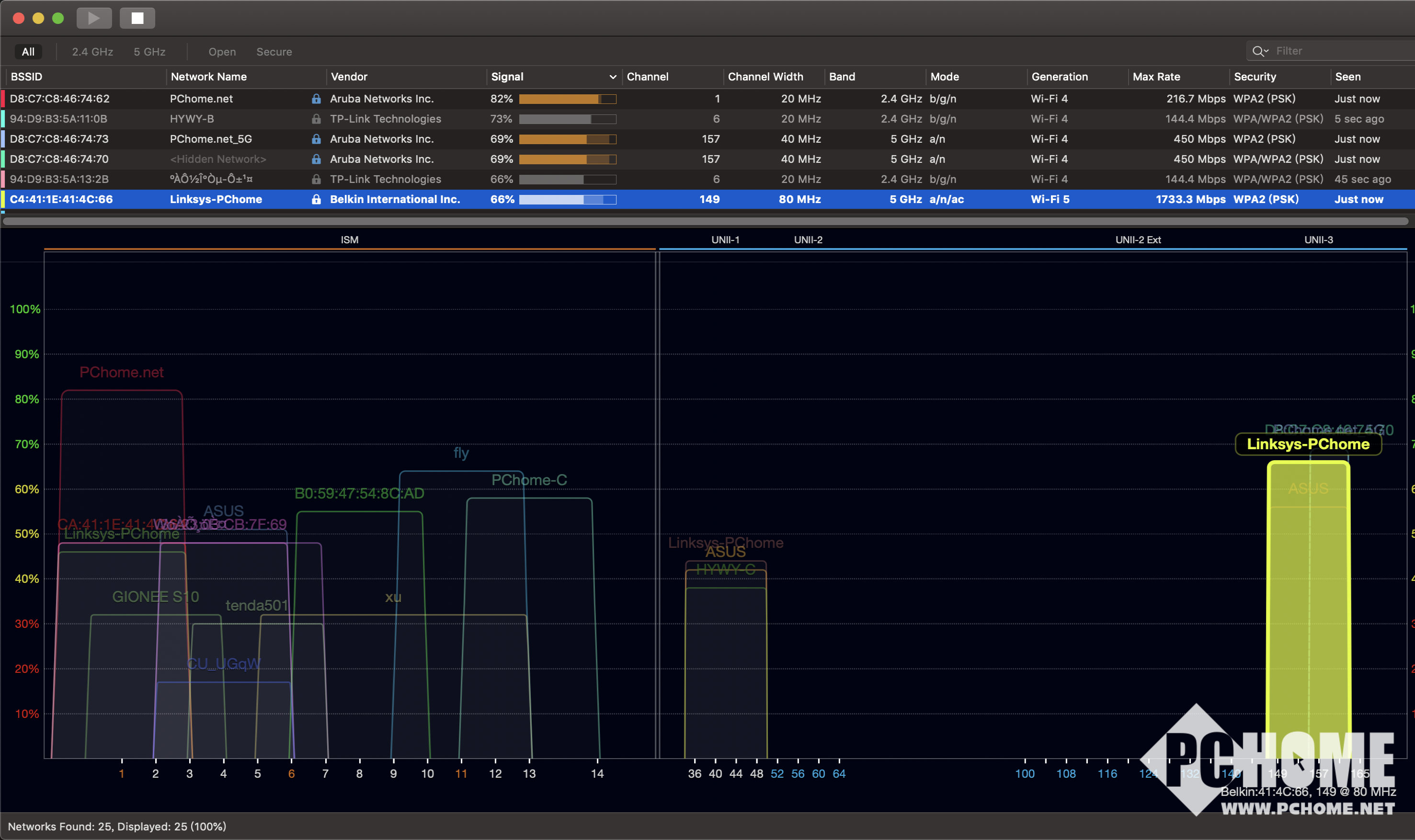Show all networks with the All filter
This screenshot has width=1415, height=840.
(x=28, y=52)
